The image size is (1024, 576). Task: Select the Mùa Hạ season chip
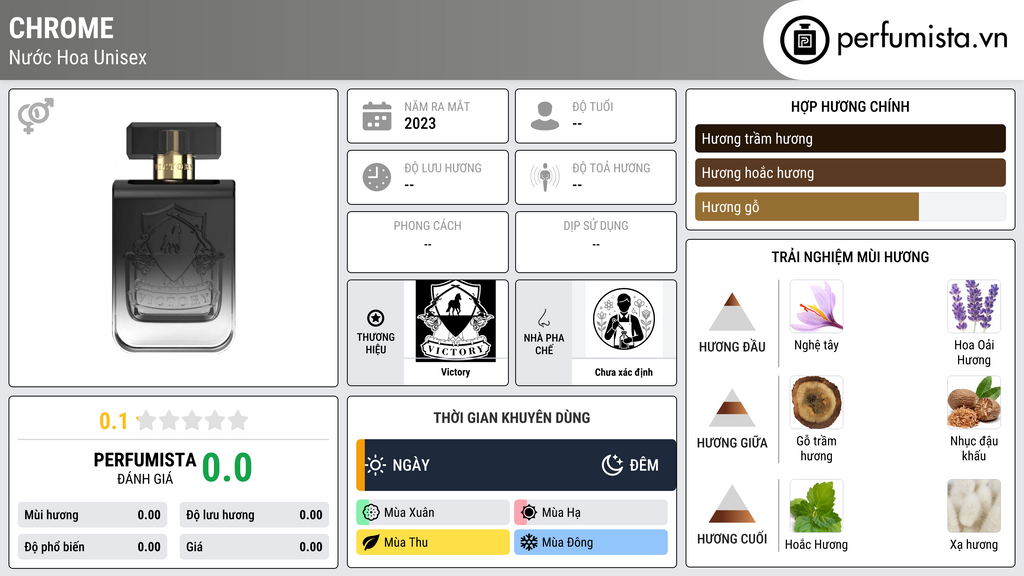coord(591,513)
